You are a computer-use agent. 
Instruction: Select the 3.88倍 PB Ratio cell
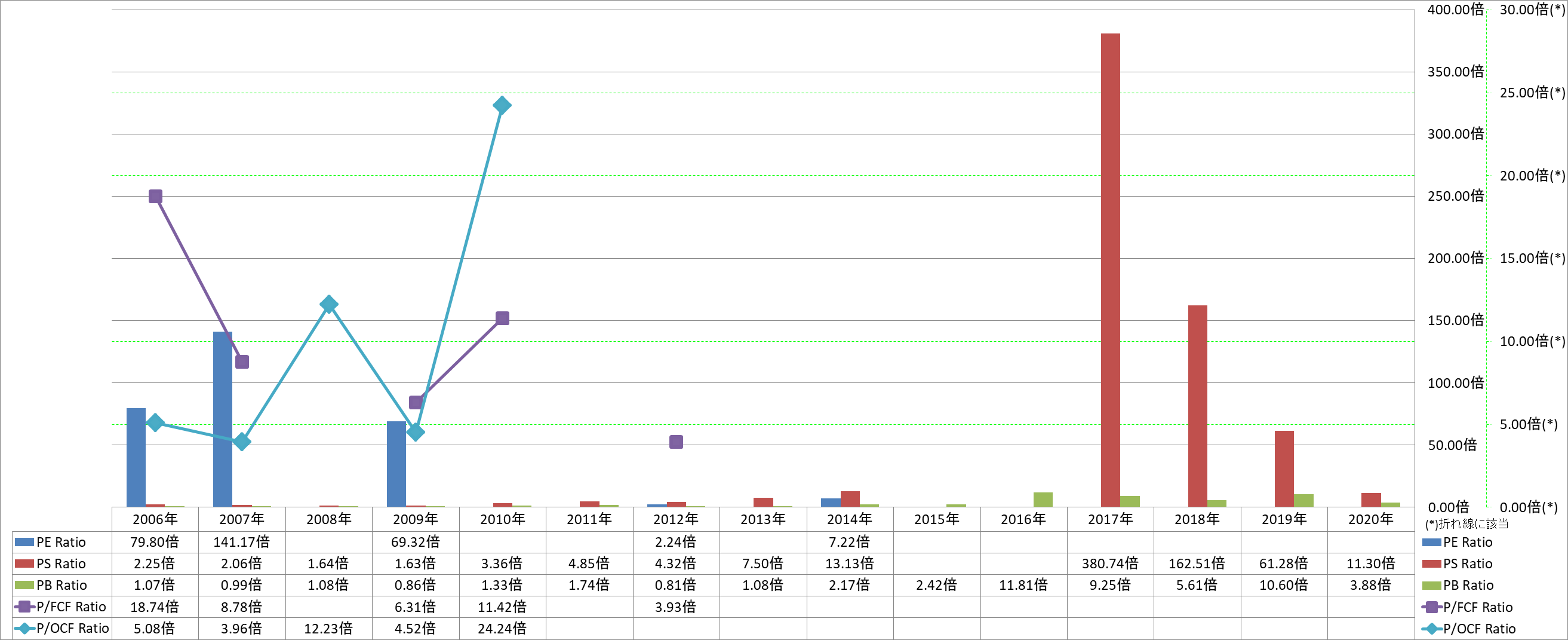tap(1371, 585)
